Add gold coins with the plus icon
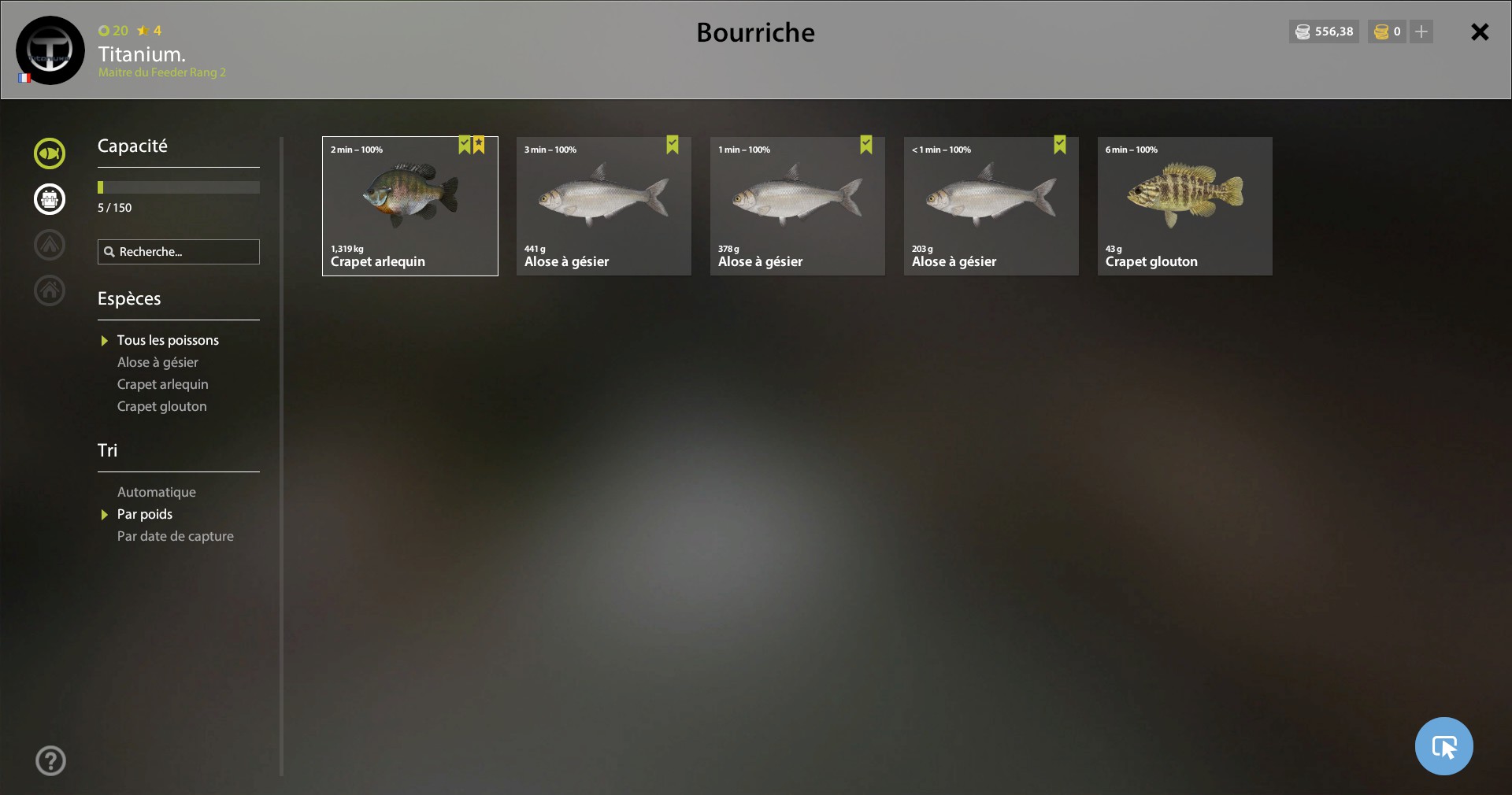This screenshot has height=795, width=1512. tap(1421, 31)
